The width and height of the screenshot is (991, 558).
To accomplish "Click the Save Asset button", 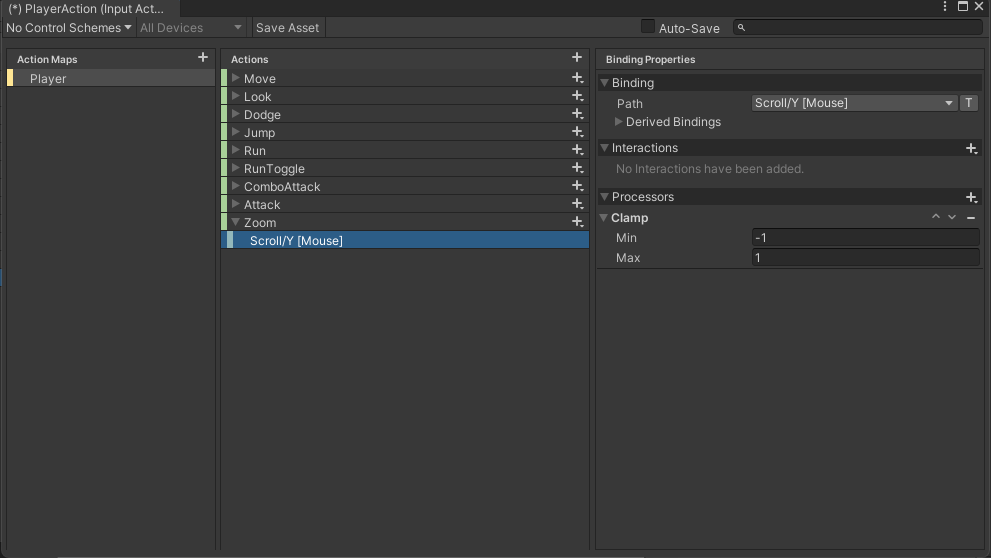I will click(x=288, y=28).
